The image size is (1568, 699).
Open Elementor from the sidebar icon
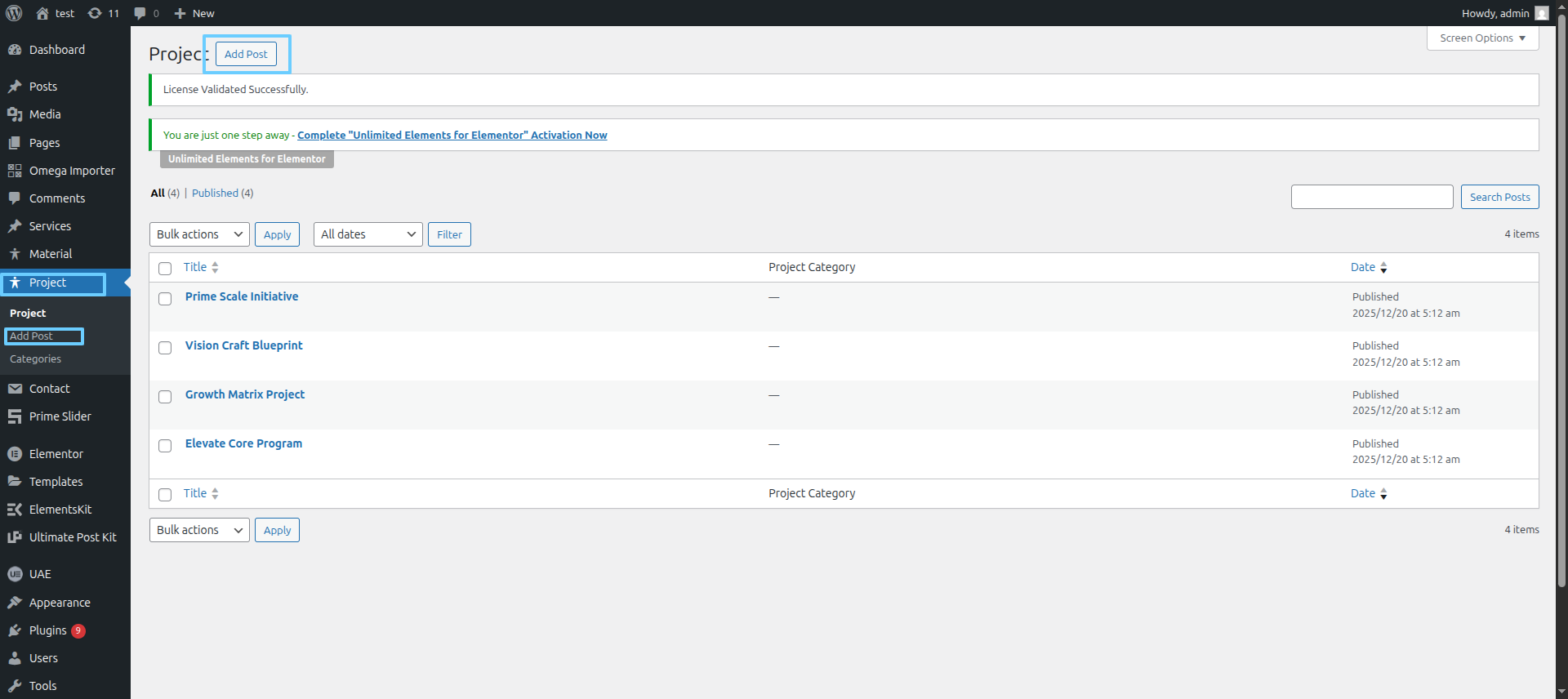pyautogui.click(x=15, y=454)
